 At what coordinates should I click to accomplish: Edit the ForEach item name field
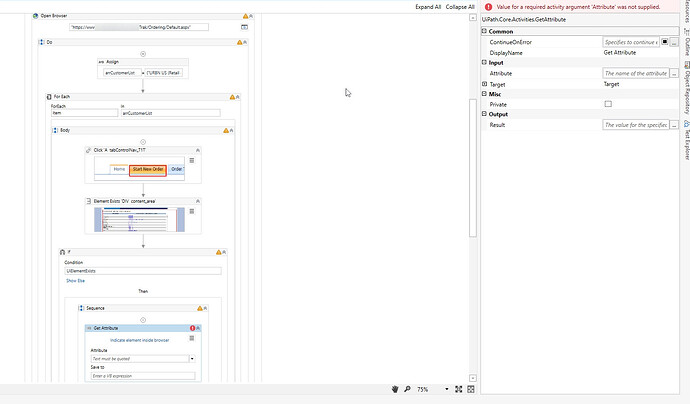click(84, 113)
